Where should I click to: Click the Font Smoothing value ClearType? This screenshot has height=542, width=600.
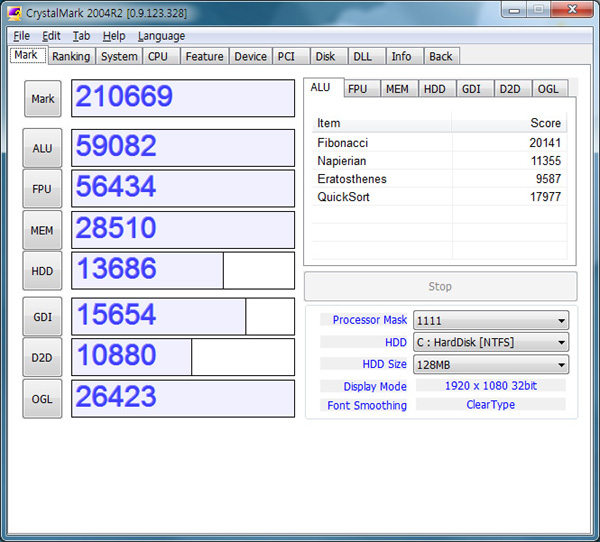tap(491, 405)
